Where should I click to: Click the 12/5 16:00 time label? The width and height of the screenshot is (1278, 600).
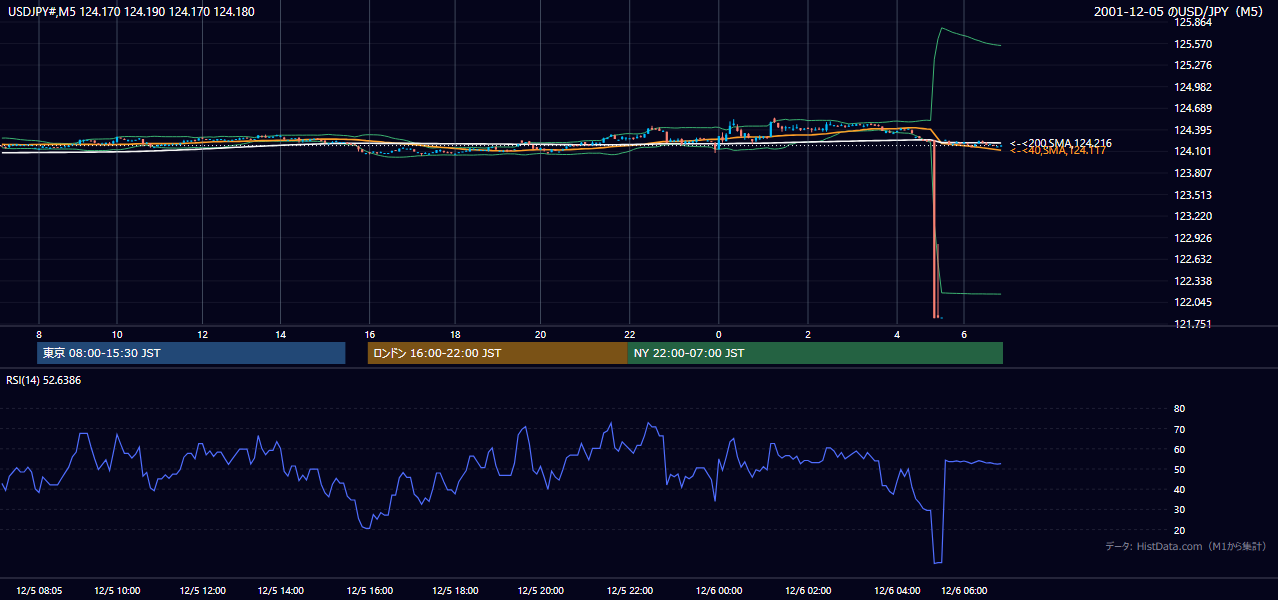(x=370, y=590)
